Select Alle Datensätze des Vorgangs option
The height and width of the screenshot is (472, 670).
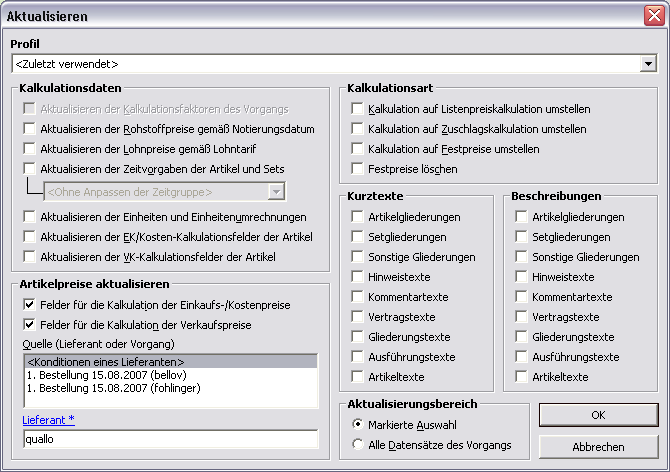click(357, 444)
